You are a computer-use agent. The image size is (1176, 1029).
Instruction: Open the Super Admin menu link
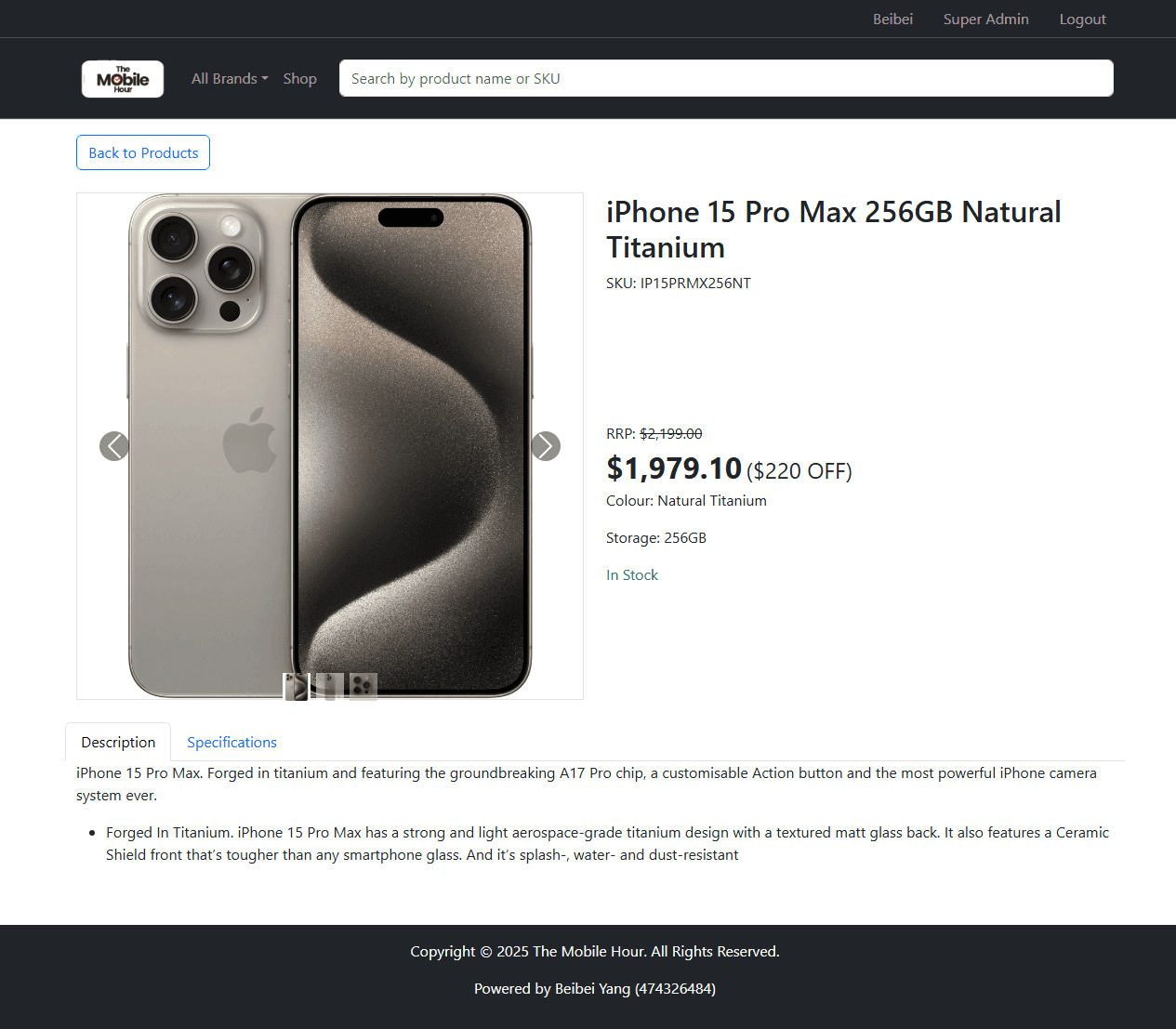tap(985, 20)
